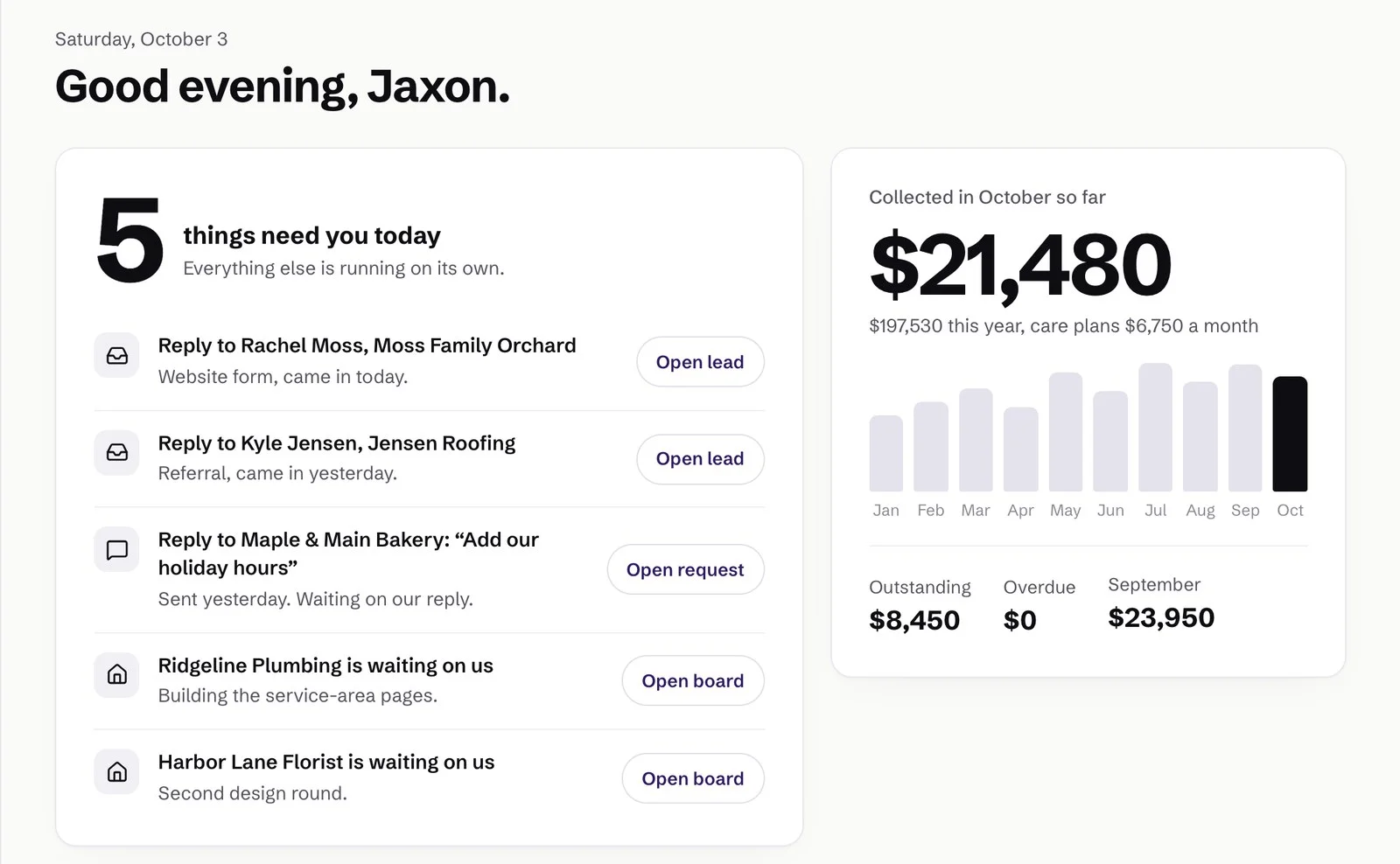
Task: Select the April bar in the chart
Action: [x=1021, y=449]
